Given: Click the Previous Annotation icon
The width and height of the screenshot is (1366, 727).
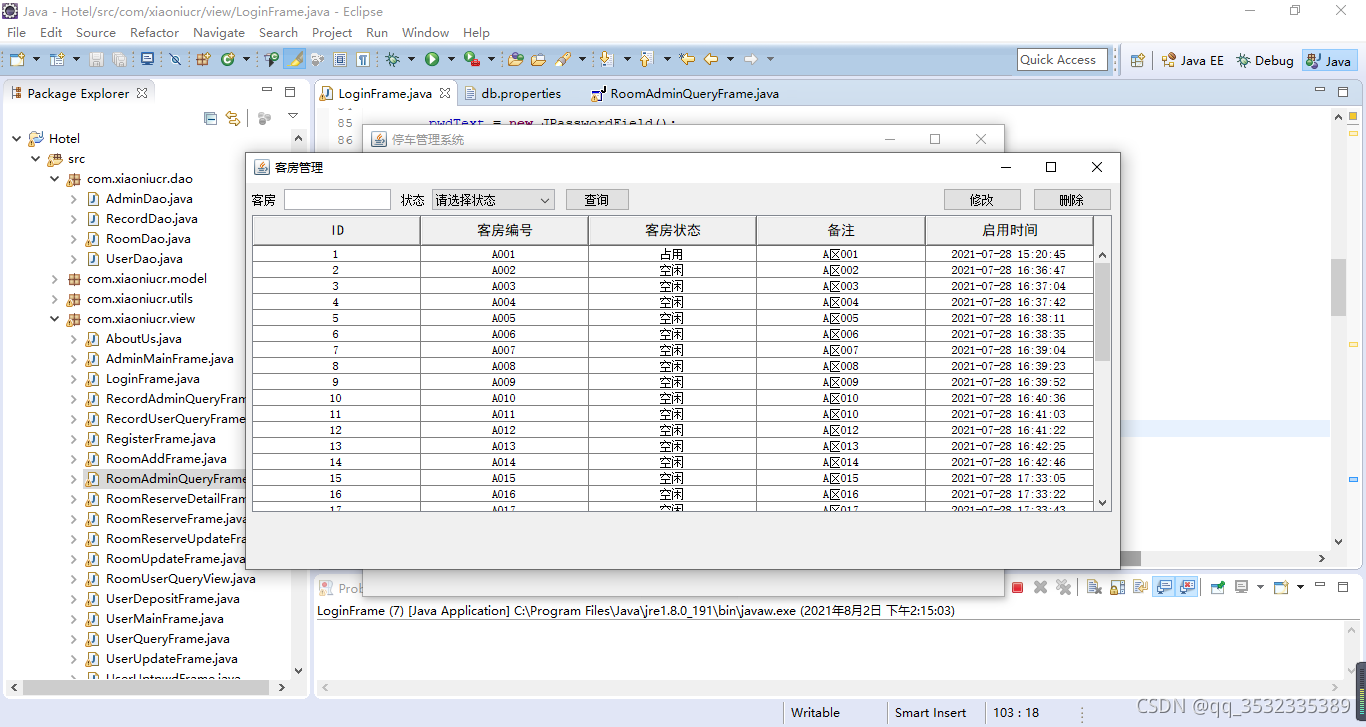Looking at the screenshot, I should click(646, 59).
